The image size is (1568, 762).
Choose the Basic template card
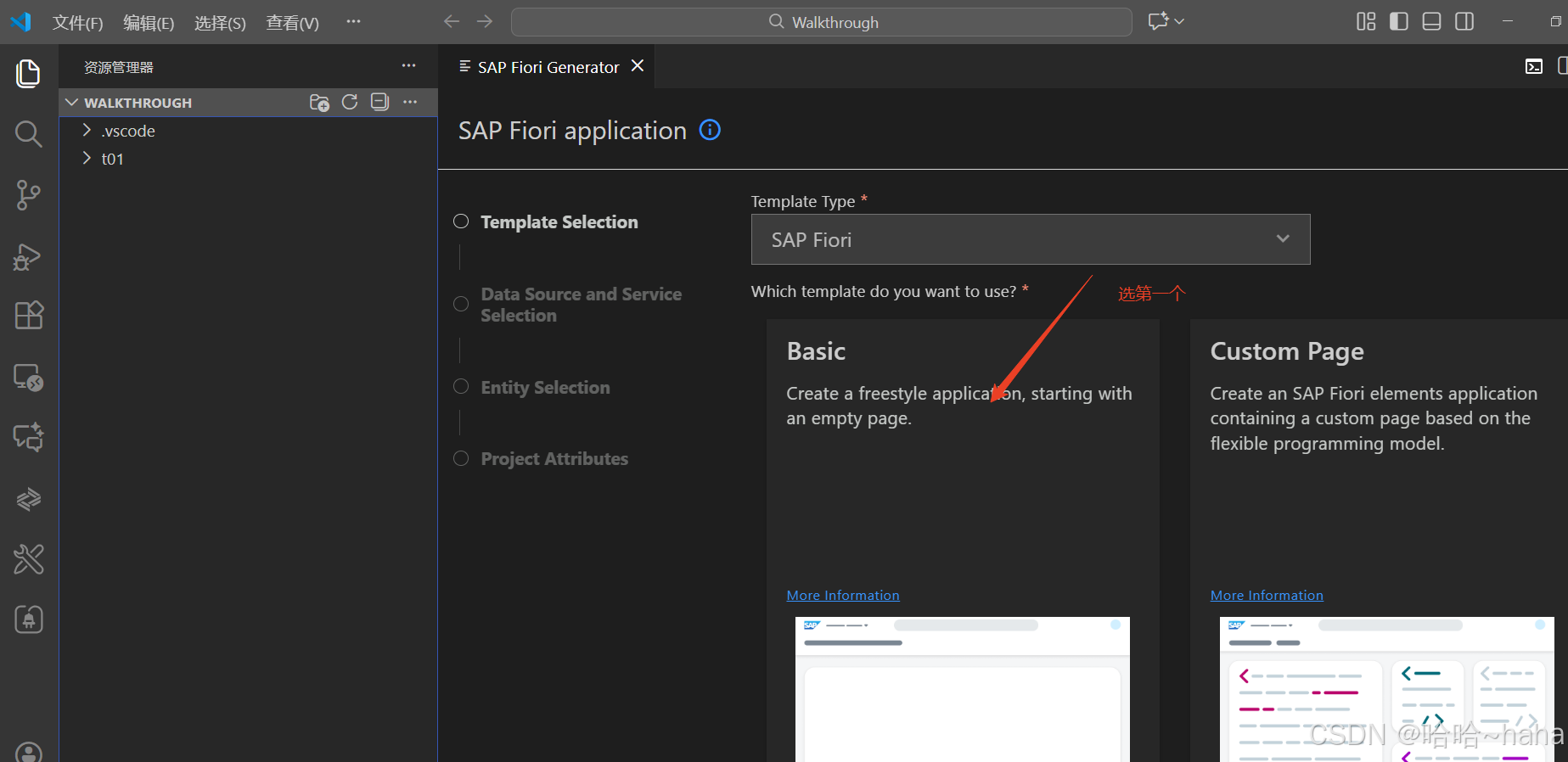(963, 541)
